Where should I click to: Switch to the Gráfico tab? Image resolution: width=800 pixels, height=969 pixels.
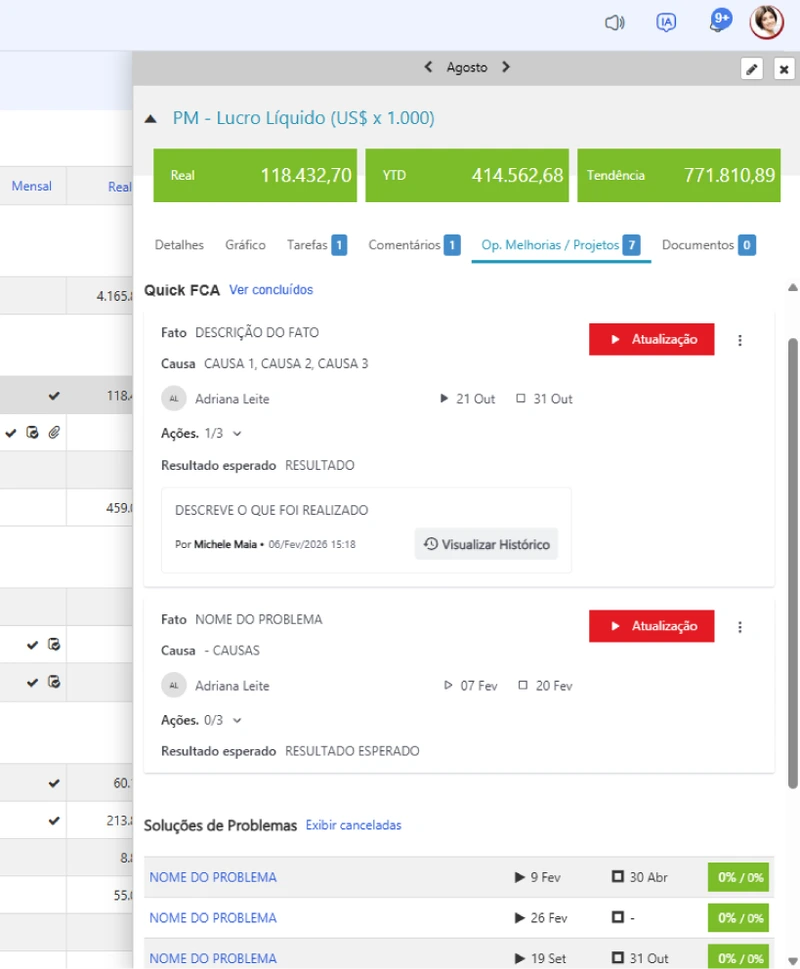(245, 245)
